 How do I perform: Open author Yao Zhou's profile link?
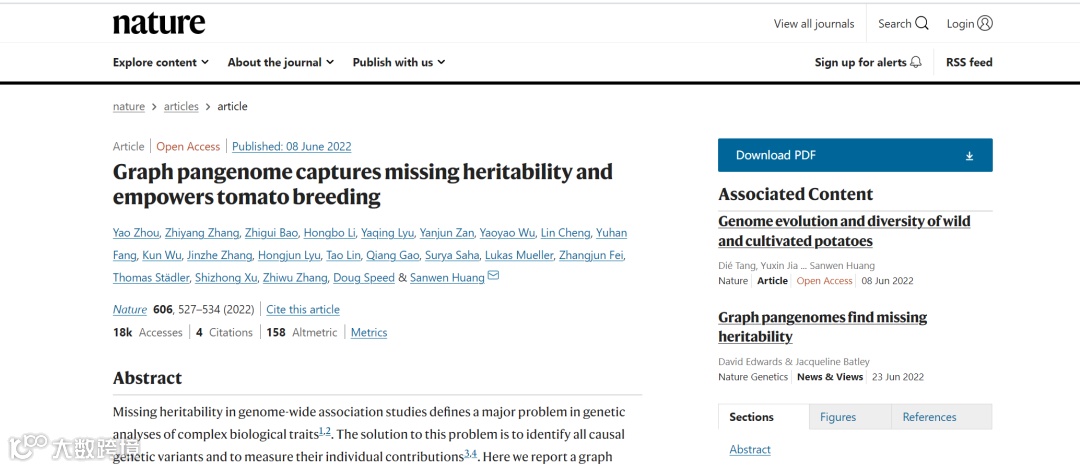(136, 233)
